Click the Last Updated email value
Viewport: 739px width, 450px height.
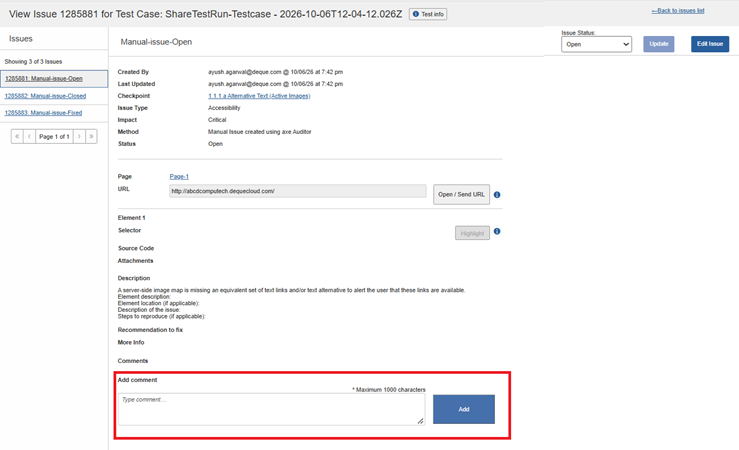tap(275, 84)
